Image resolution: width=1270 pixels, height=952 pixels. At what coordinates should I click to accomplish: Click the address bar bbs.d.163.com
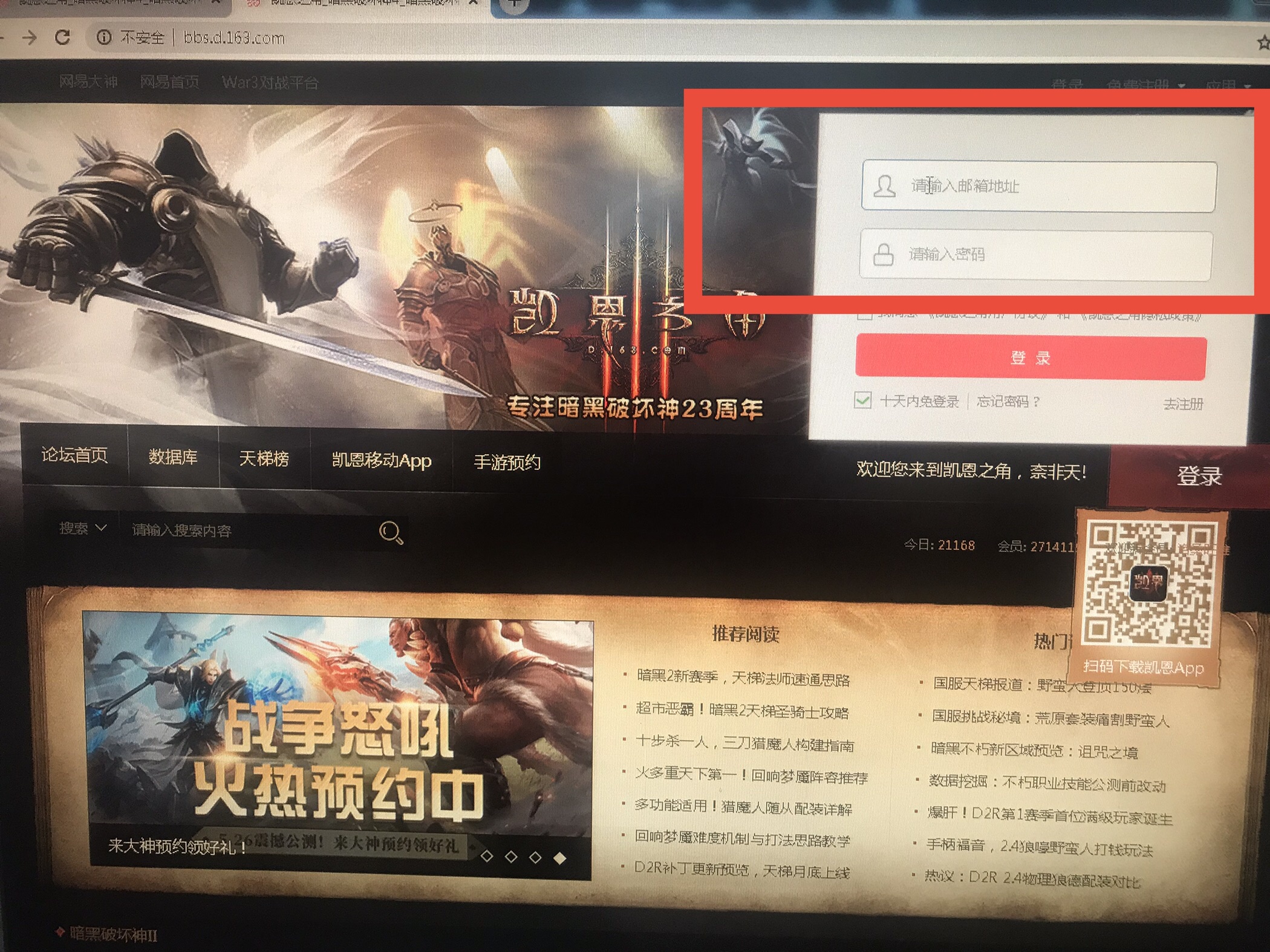tap(234, 38)
